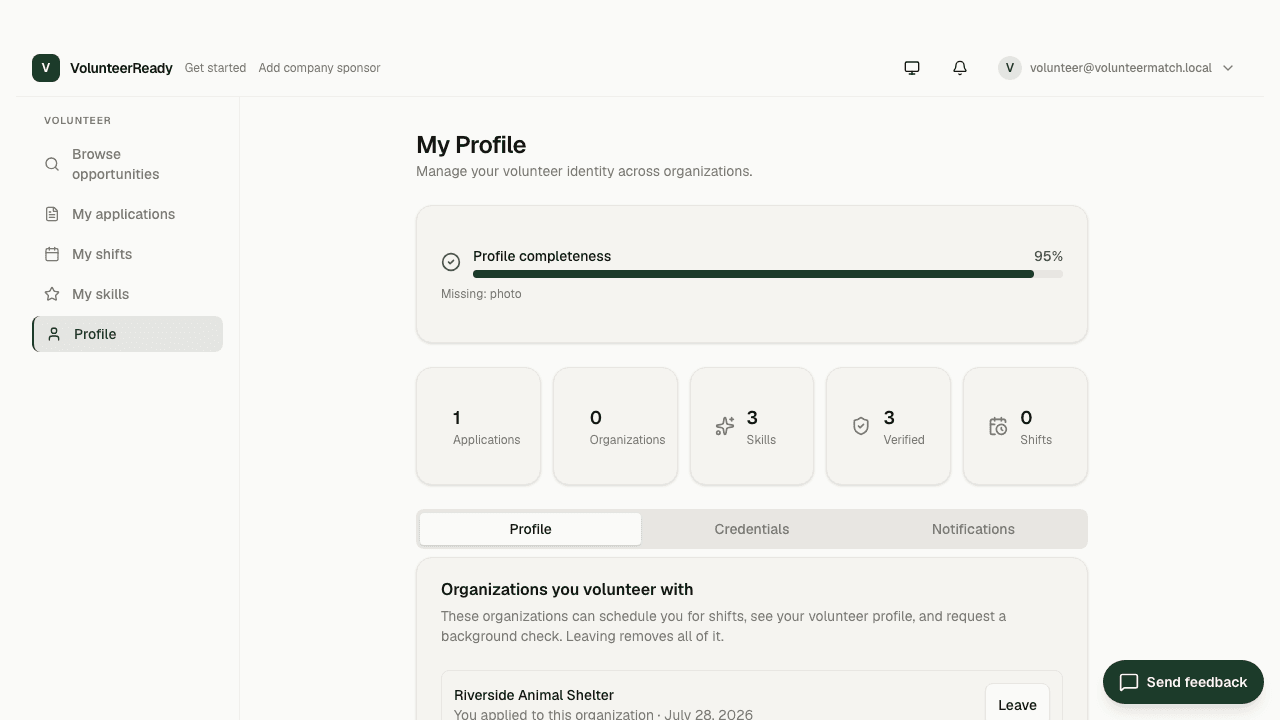
Task: Click the profile completeness check-circle icon
Action: pos(451,262)
